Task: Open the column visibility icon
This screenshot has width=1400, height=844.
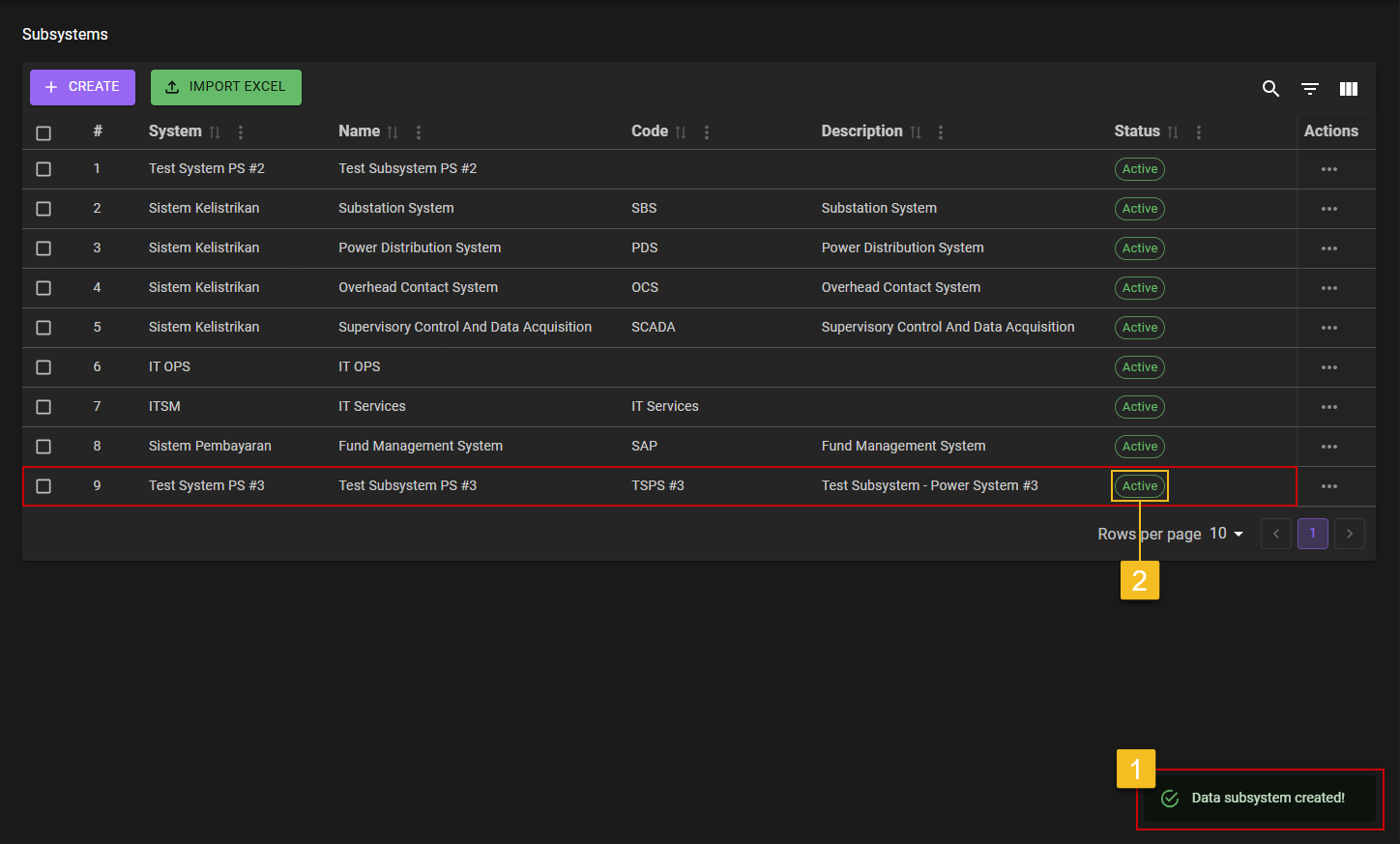Action: click(1349, 89)
